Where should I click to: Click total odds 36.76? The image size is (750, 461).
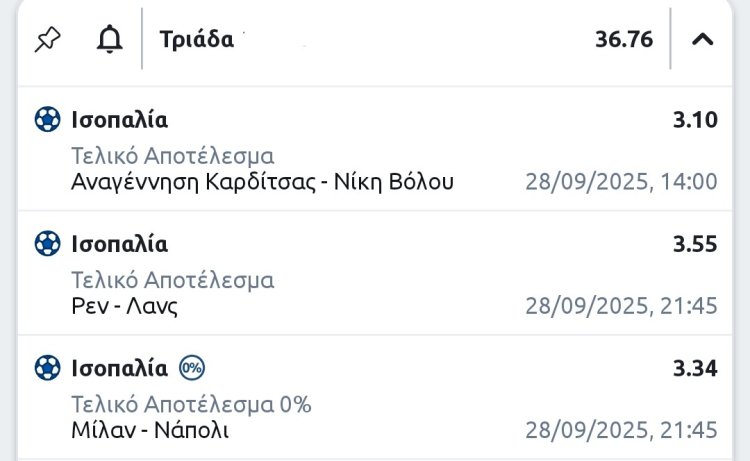pos(624,40)
